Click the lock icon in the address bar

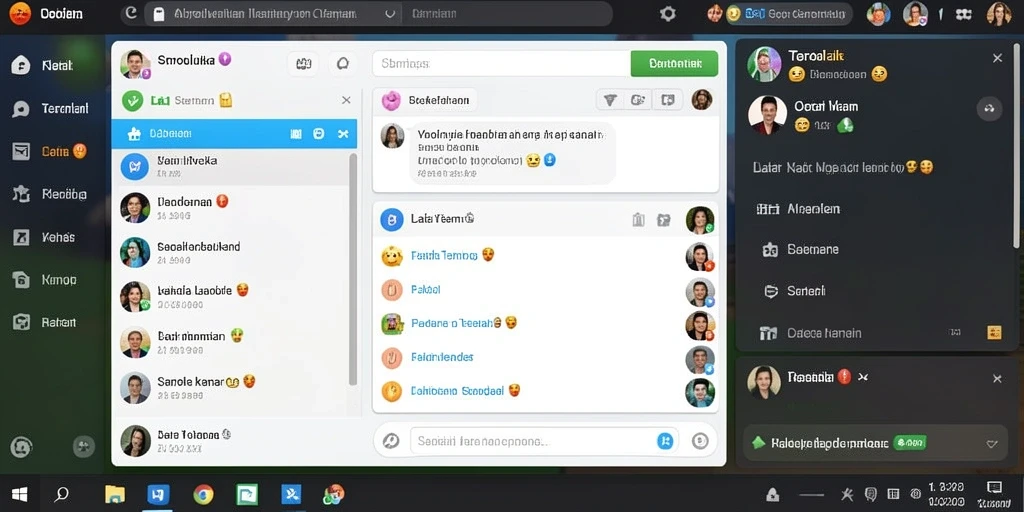(x=159, y=14)
